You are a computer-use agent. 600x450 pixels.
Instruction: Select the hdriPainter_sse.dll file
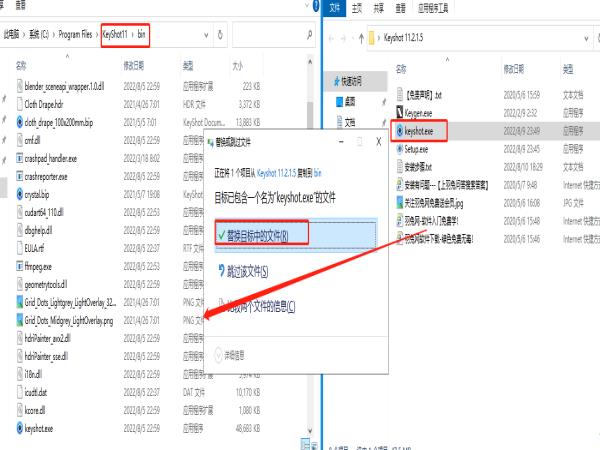tap(46, 356)
